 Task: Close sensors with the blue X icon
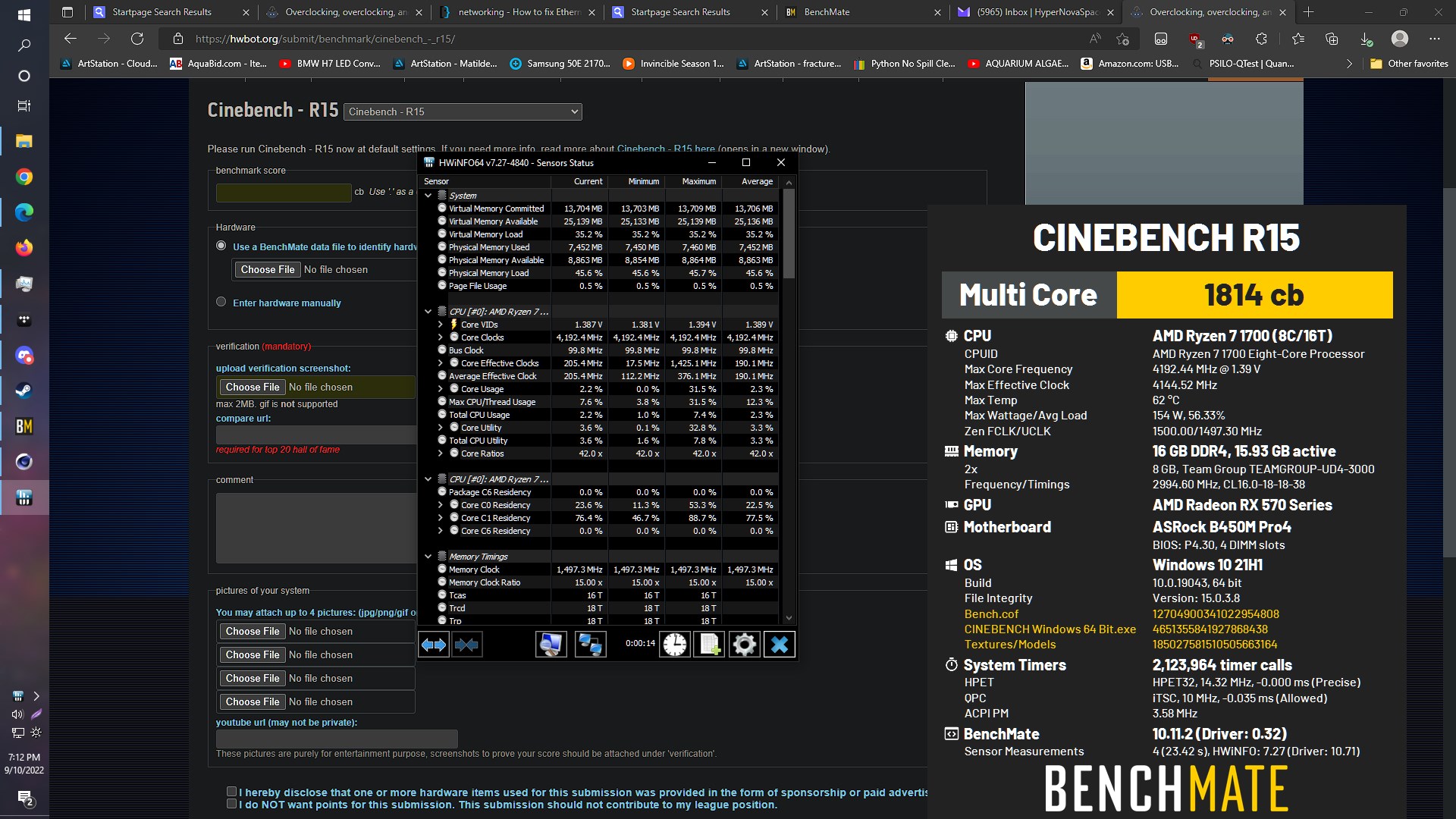click(x=779, y=645)
